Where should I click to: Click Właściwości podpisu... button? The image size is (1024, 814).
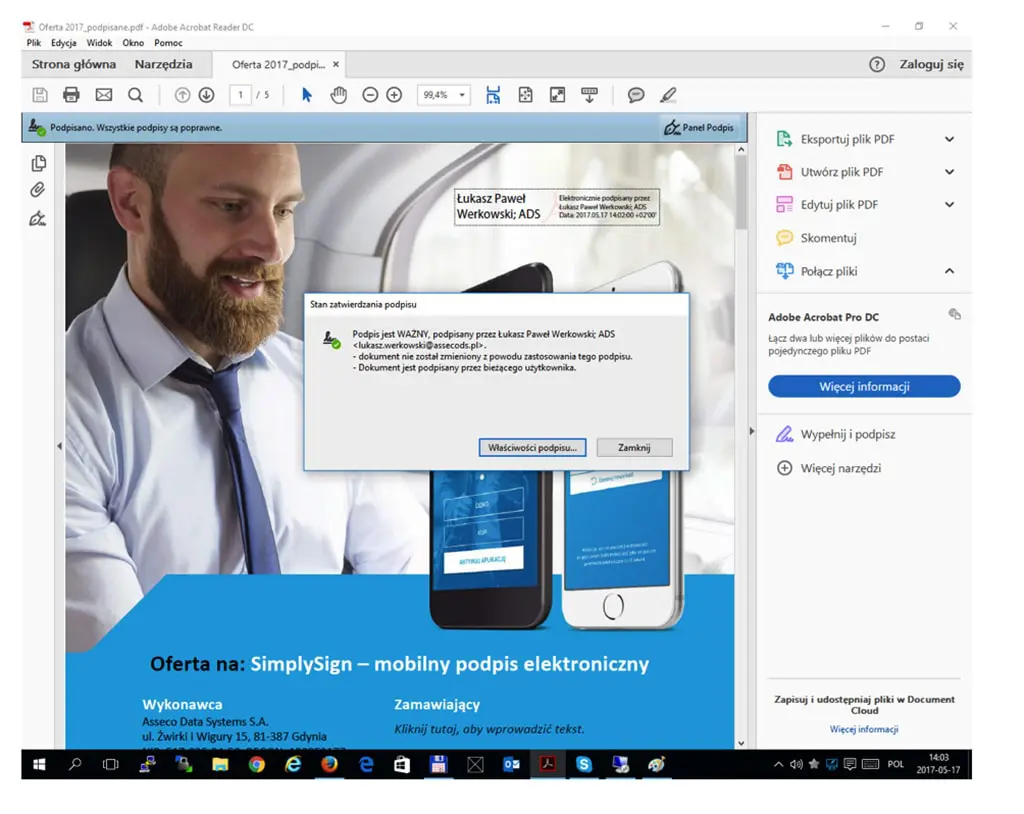pyautogui.click(x=532, y=448)
